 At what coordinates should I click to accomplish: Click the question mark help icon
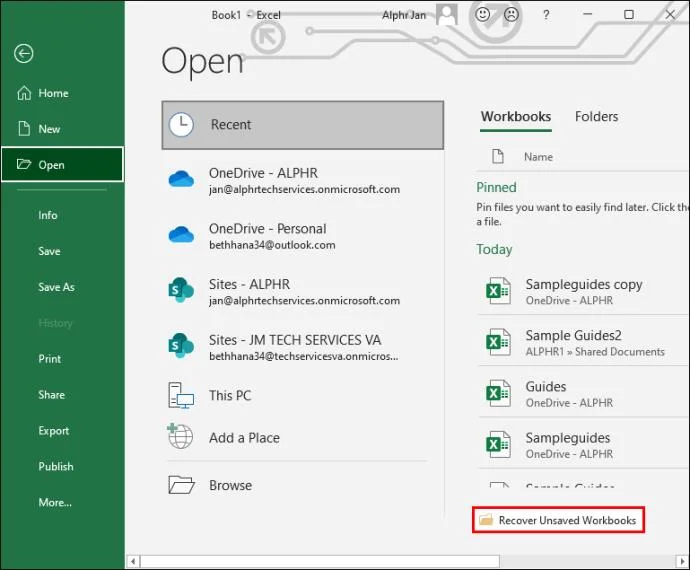point(546,15)
